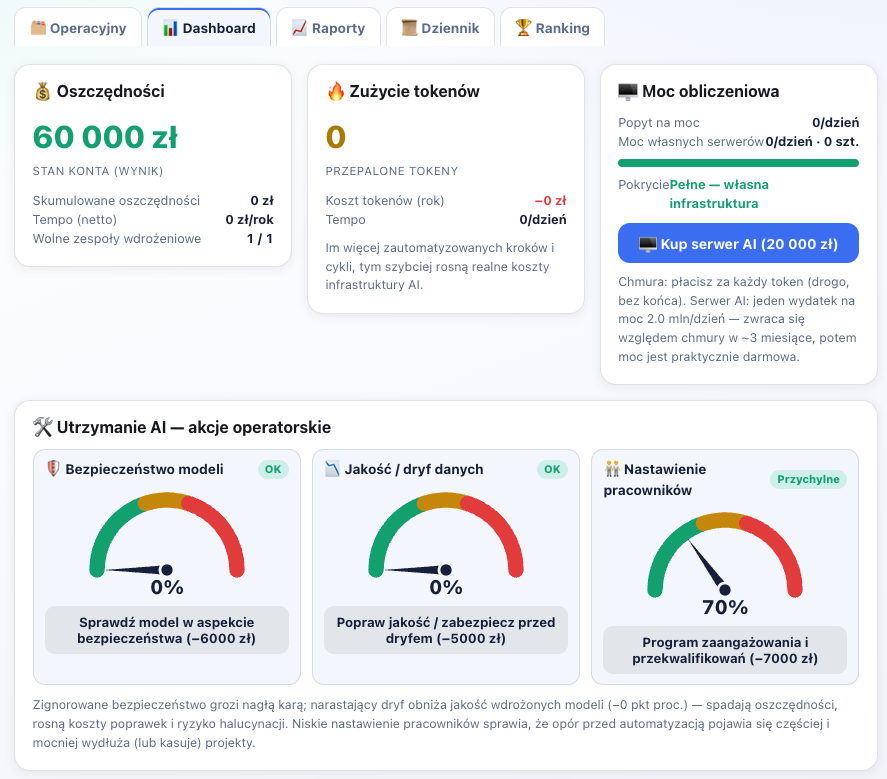
Task: Click the token Tempo 0/dzień value
Action: pos(542,220)
